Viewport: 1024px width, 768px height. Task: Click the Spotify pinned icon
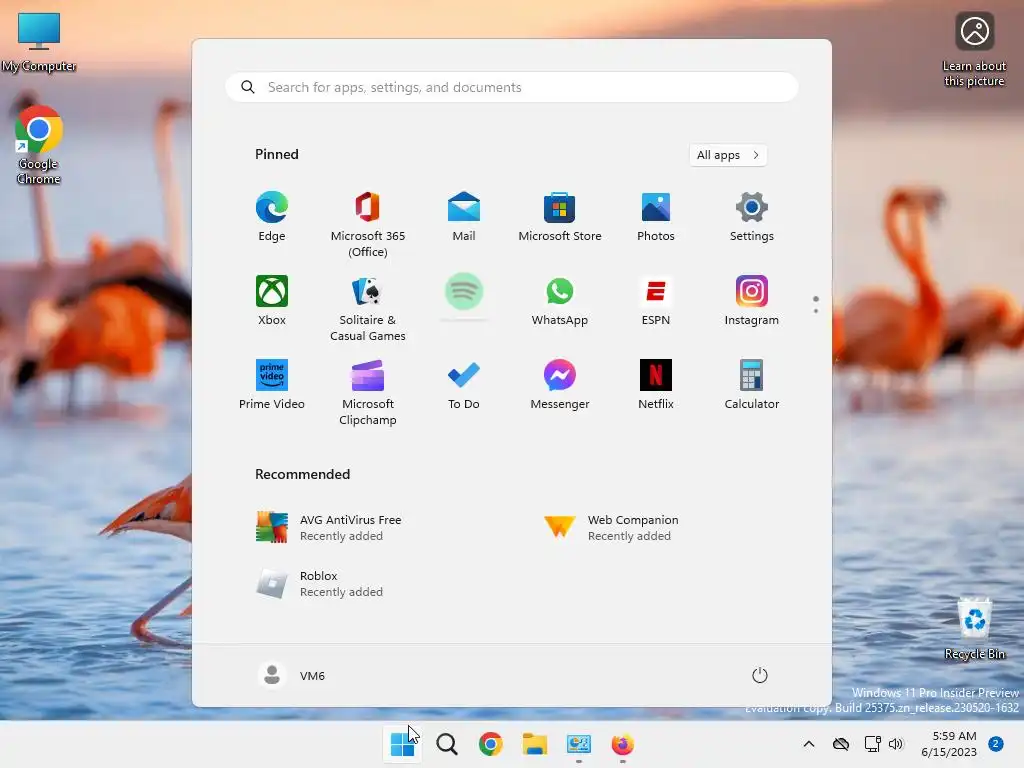point(464,291)
